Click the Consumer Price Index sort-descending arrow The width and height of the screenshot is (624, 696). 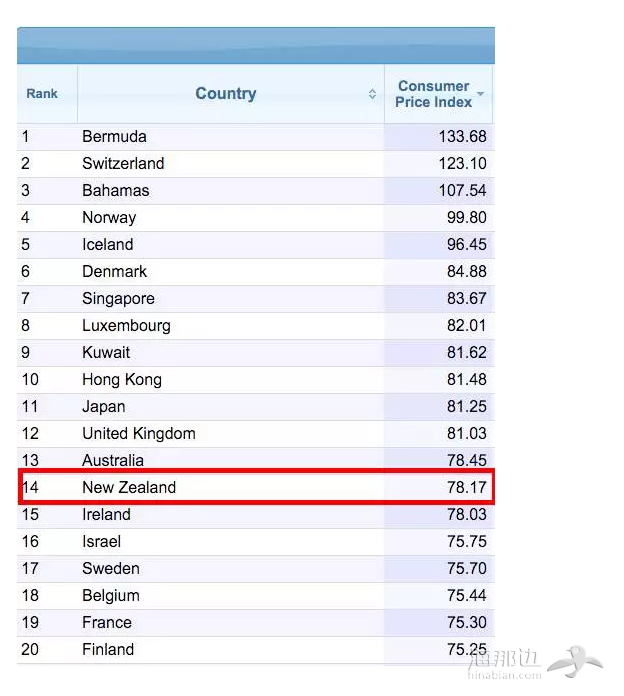[x=480, y=94]
